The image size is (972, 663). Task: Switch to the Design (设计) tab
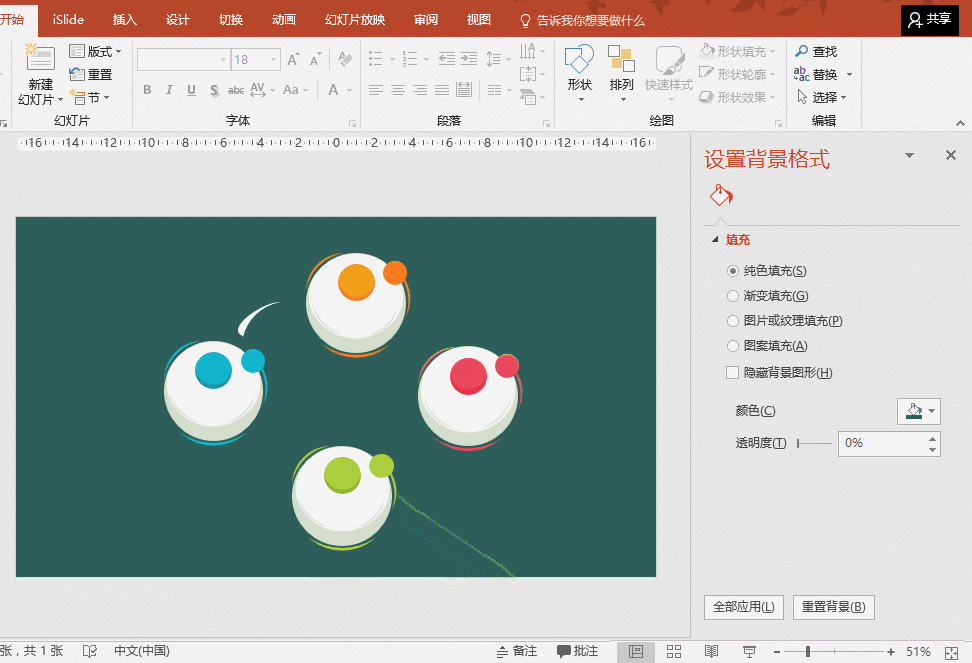[177, 20]
